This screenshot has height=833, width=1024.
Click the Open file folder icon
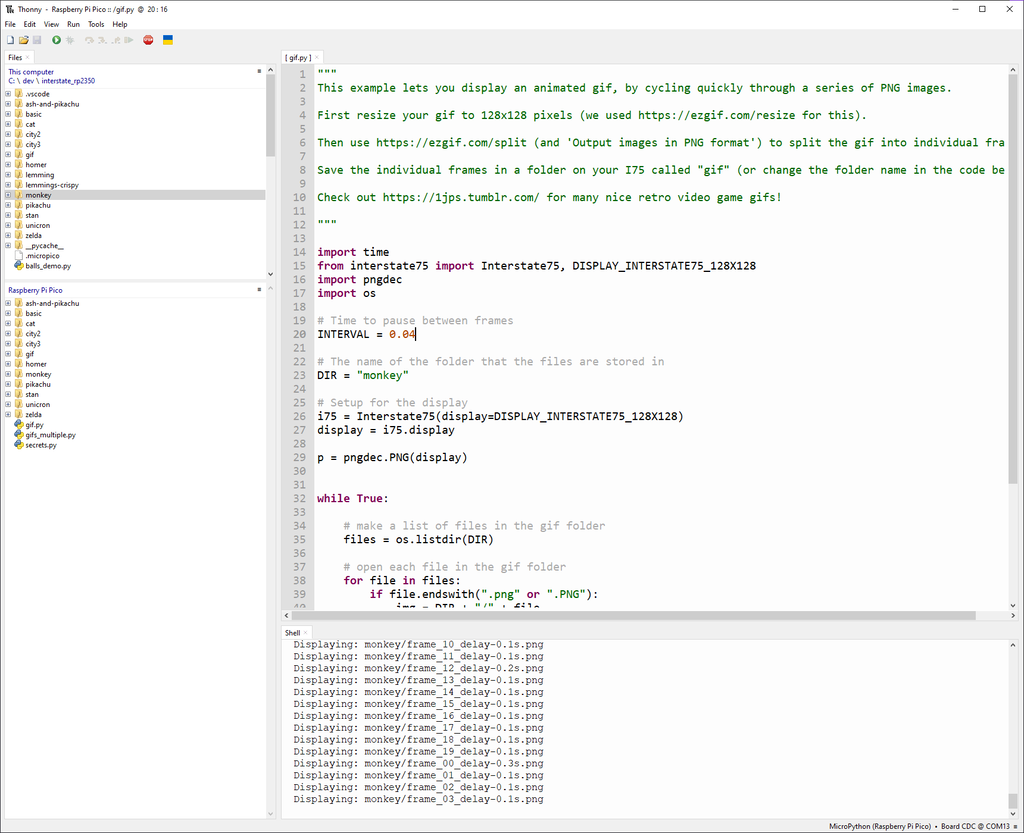pyautogui.click(x=23, y=40)
